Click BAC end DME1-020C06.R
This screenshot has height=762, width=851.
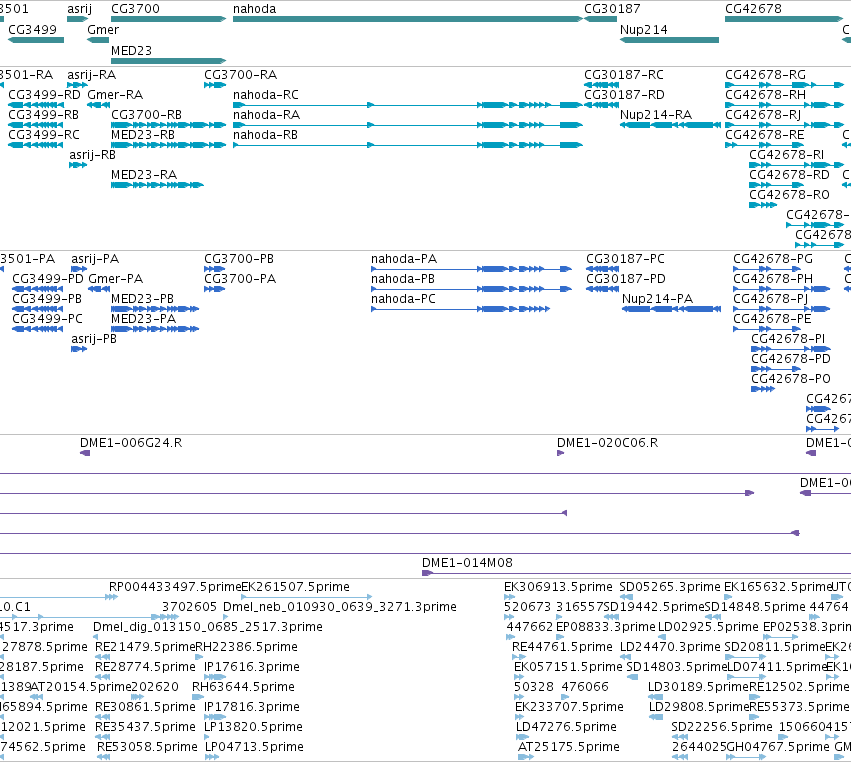click(x=561, y=453)
